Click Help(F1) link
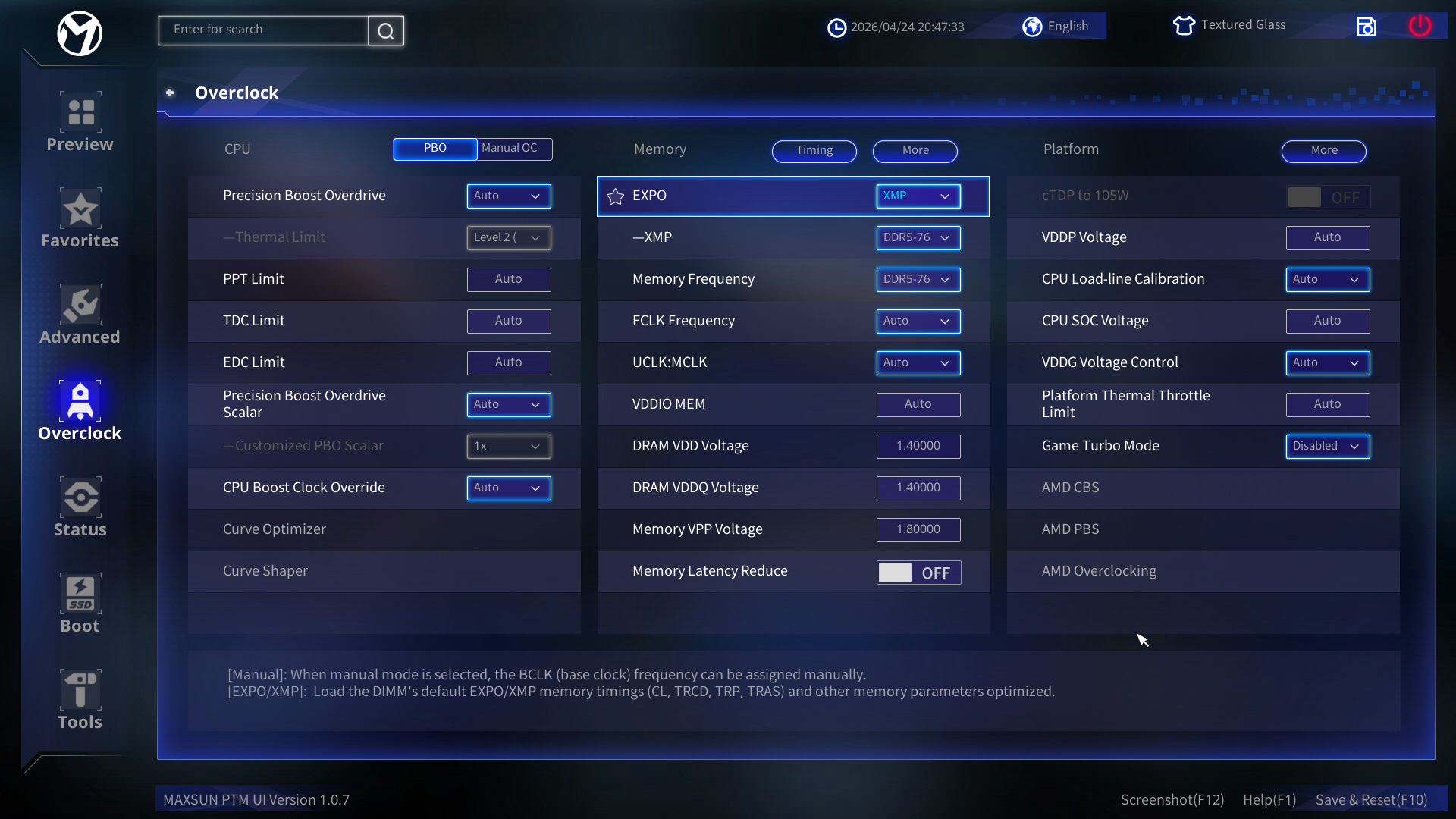The image size is (1456, 819). point(1269,800)
